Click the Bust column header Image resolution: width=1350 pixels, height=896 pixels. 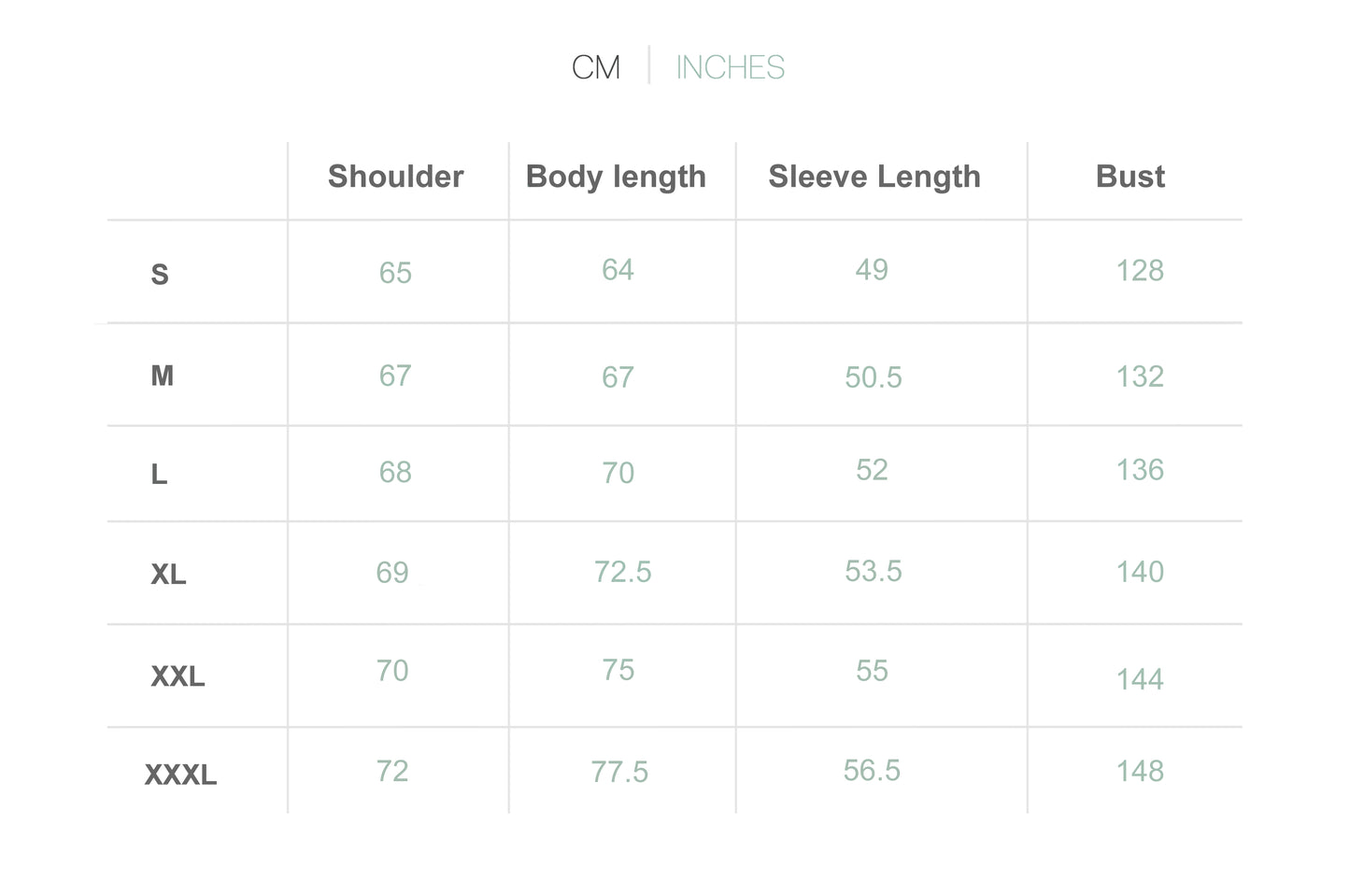click(1130, 177)
